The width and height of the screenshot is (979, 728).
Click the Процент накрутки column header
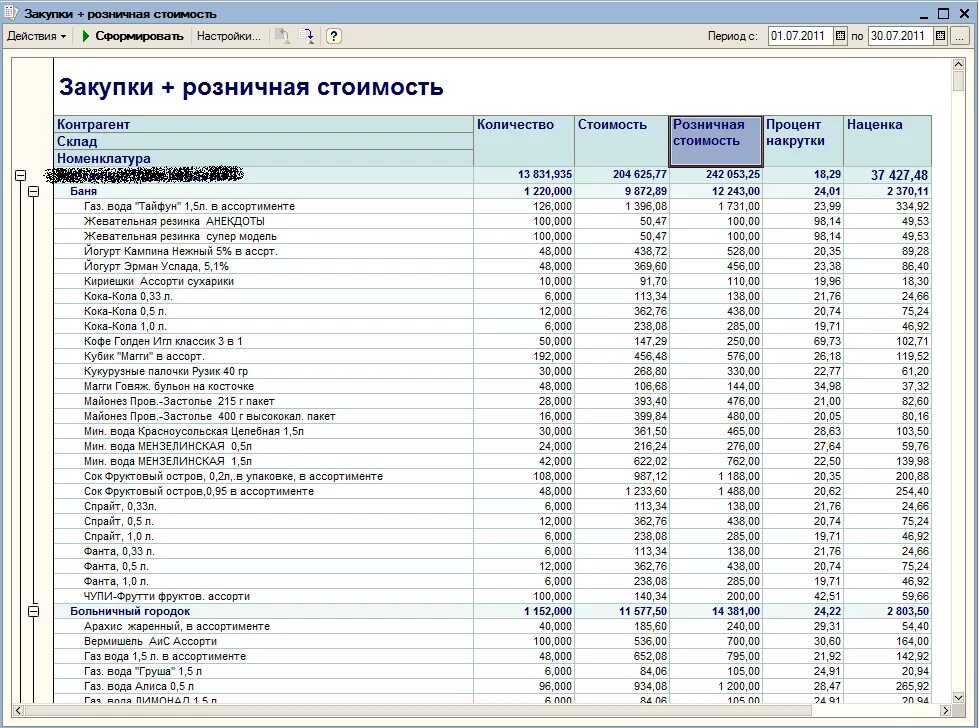pyautogui.click(x=804, y=141)
